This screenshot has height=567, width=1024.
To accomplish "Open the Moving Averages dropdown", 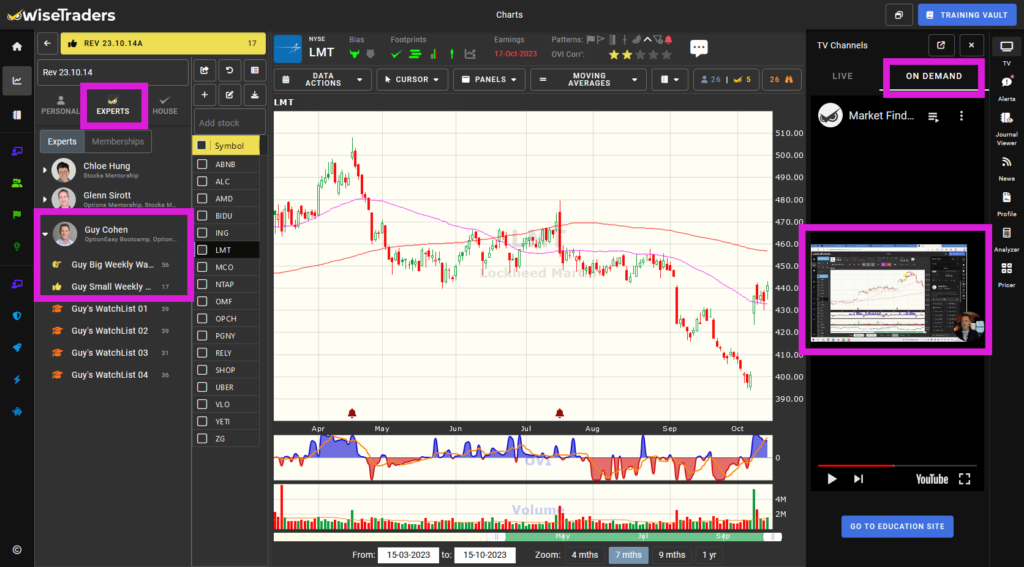I will [x=588, y=80].
